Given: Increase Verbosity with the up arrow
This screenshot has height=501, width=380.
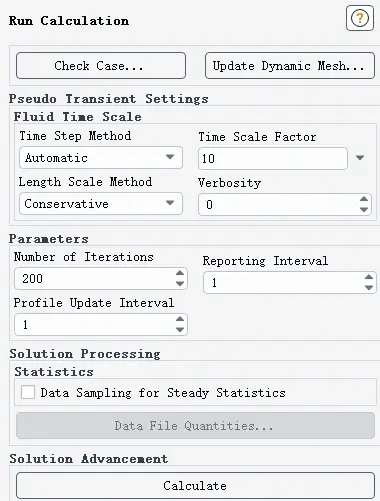Looking at the screenshot, I should tap(364, 199).
